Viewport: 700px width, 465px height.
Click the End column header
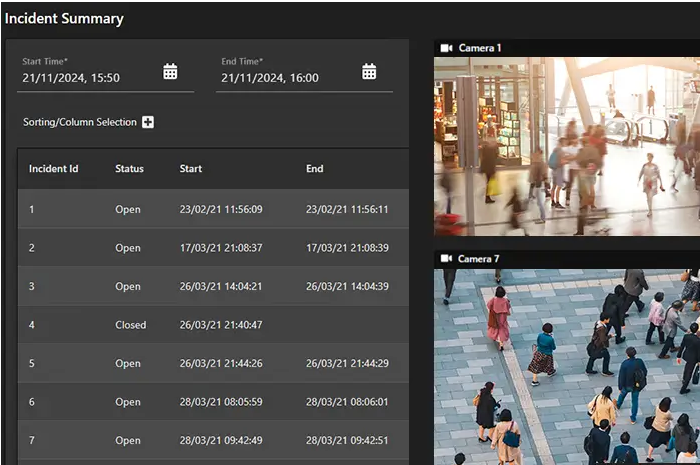click(315, 169)
